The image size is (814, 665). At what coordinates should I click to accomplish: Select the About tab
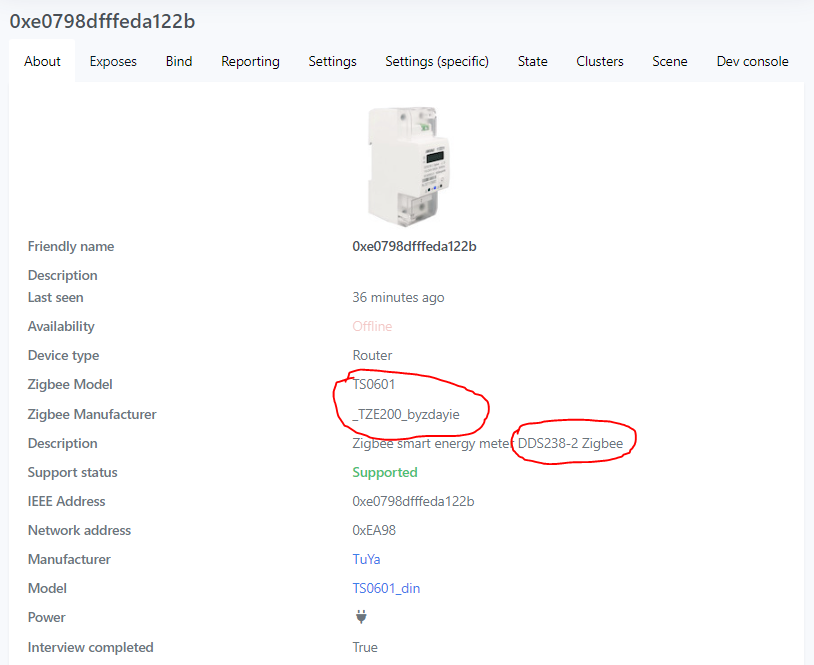coord(42,61)
